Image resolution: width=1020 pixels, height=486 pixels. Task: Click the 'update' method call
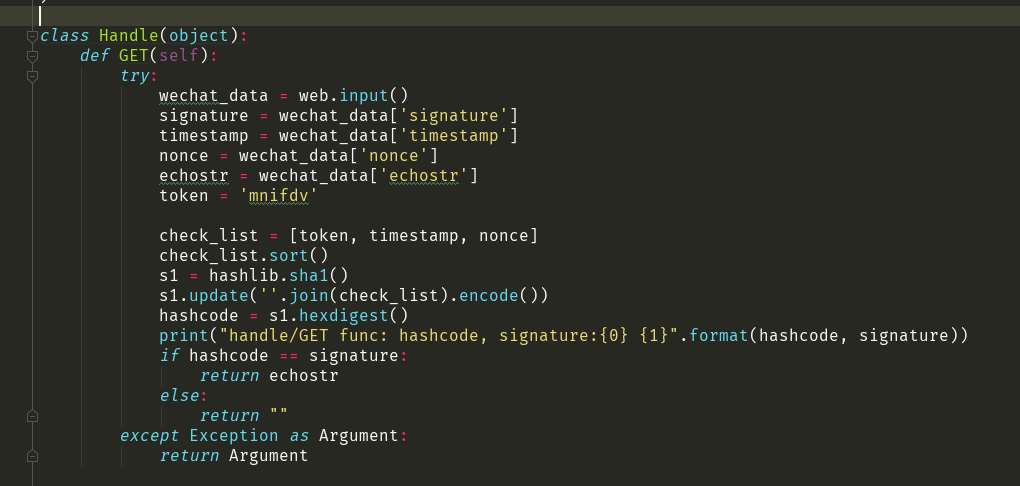click(219, 295)
